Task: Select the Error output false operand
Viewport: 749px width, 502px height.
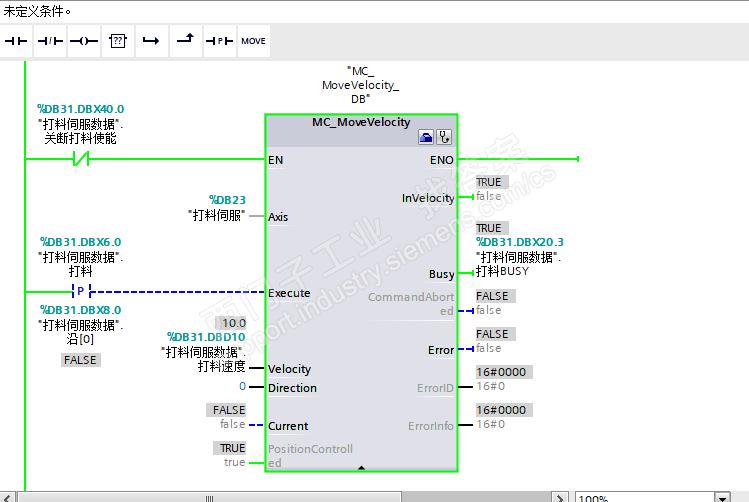Action: [x=489, y=349]
